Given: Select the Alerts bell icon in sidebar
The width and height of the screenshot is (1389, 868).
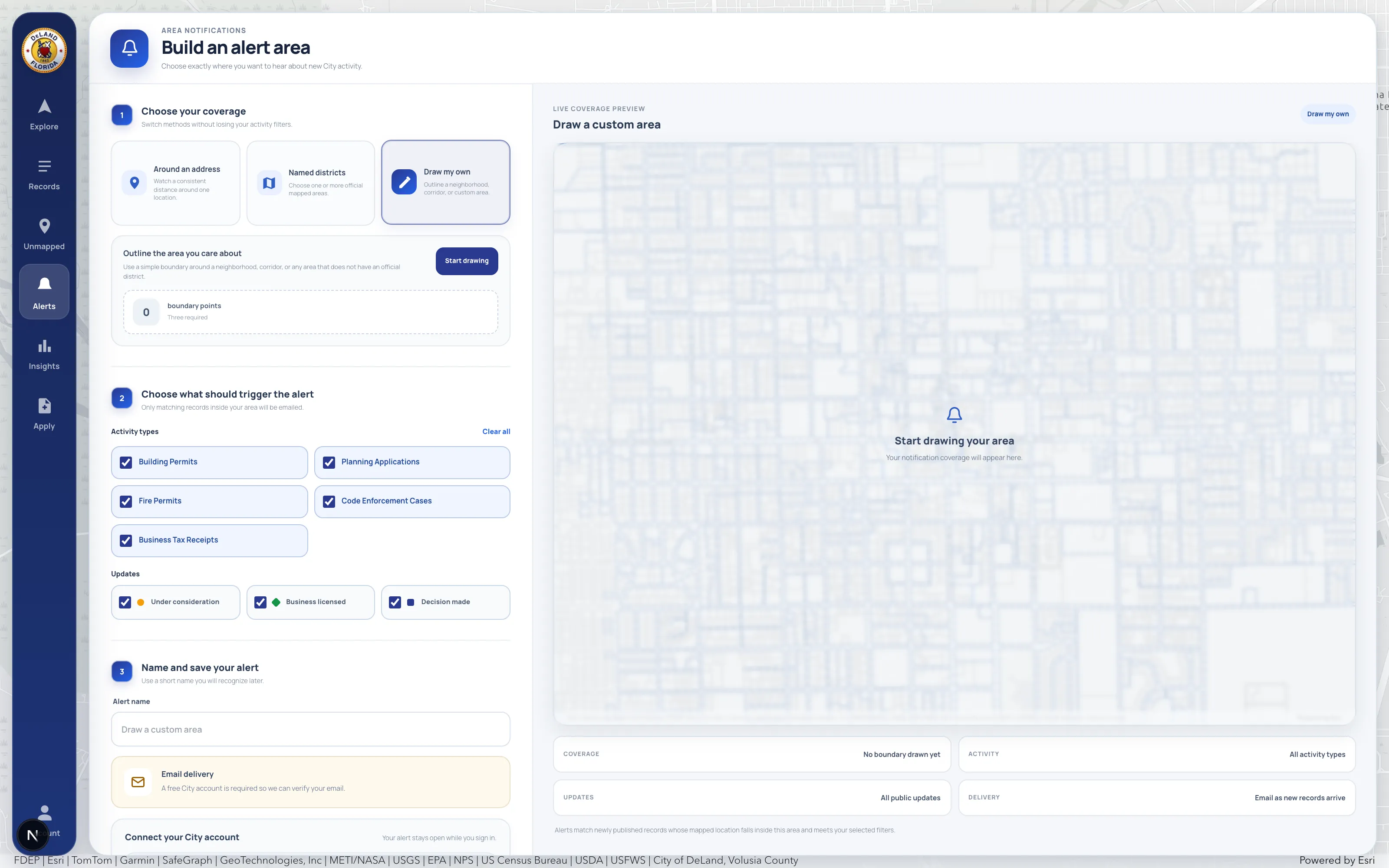Looking at the screenshot, I should point(44,284).
